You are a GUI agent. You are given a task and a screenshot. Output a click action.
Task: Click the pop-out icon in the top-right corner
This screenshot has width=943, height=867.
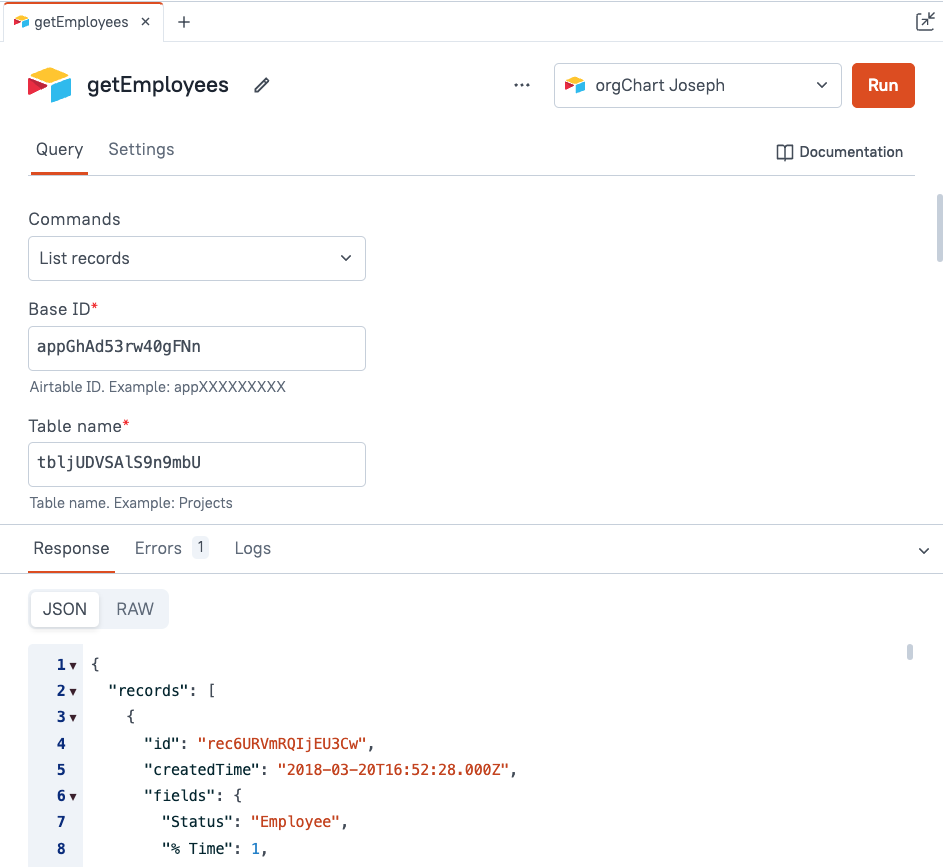click(x=926, y=20)
